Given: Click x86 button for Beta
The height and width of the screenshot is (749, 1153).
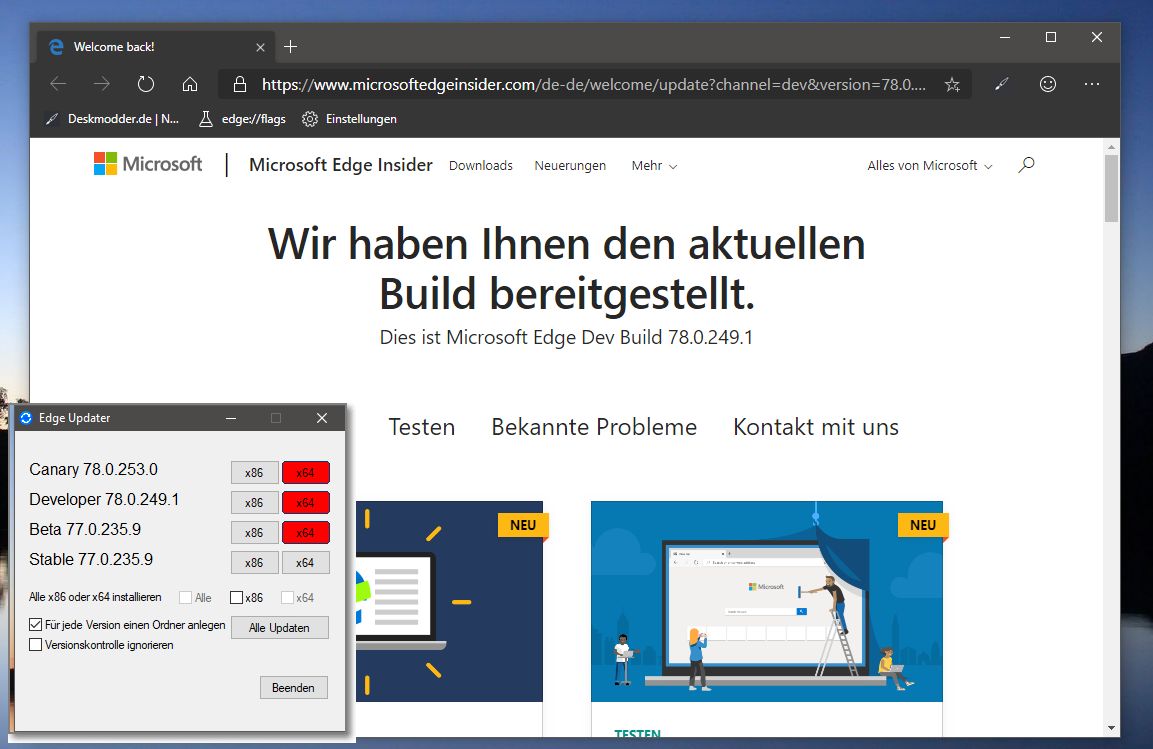Looking at the screenshot, I should pyautogui.click(x=254, y=533).
